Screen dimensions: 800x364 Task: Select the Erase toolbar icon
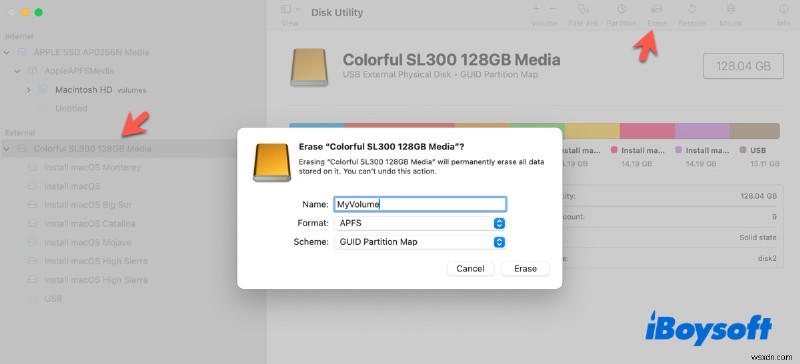pos(657,9)
